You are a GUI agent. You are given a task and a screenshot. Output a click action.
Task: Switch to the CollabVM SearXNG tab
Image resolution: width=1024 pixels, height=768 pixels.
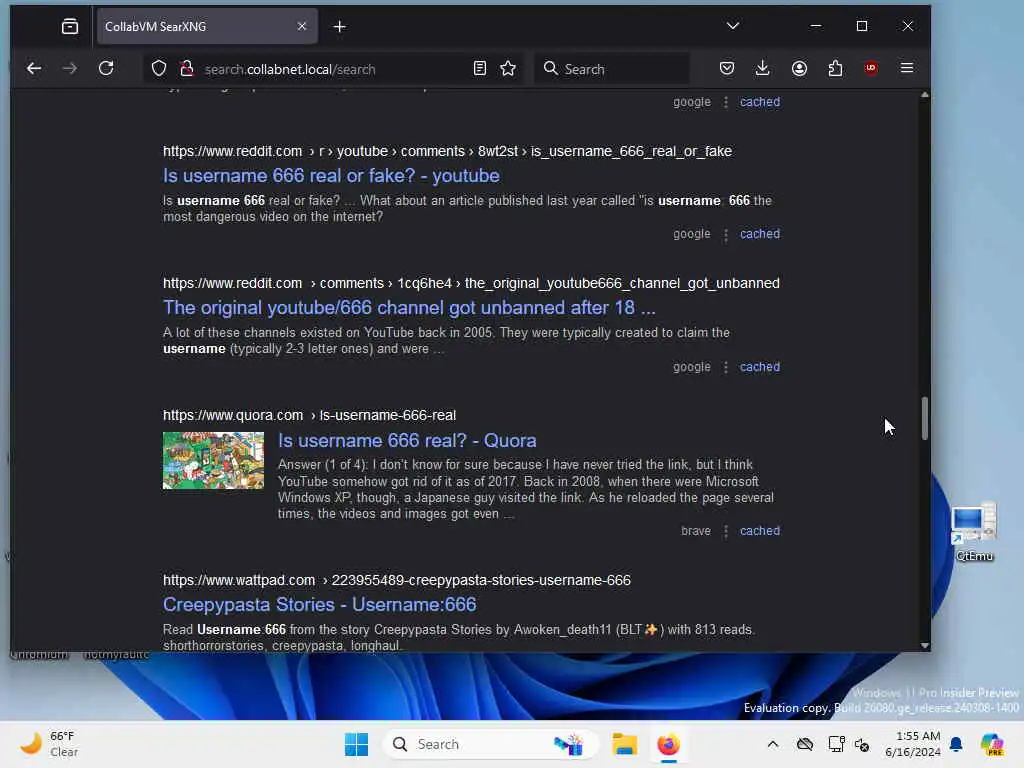coord(207,27)
